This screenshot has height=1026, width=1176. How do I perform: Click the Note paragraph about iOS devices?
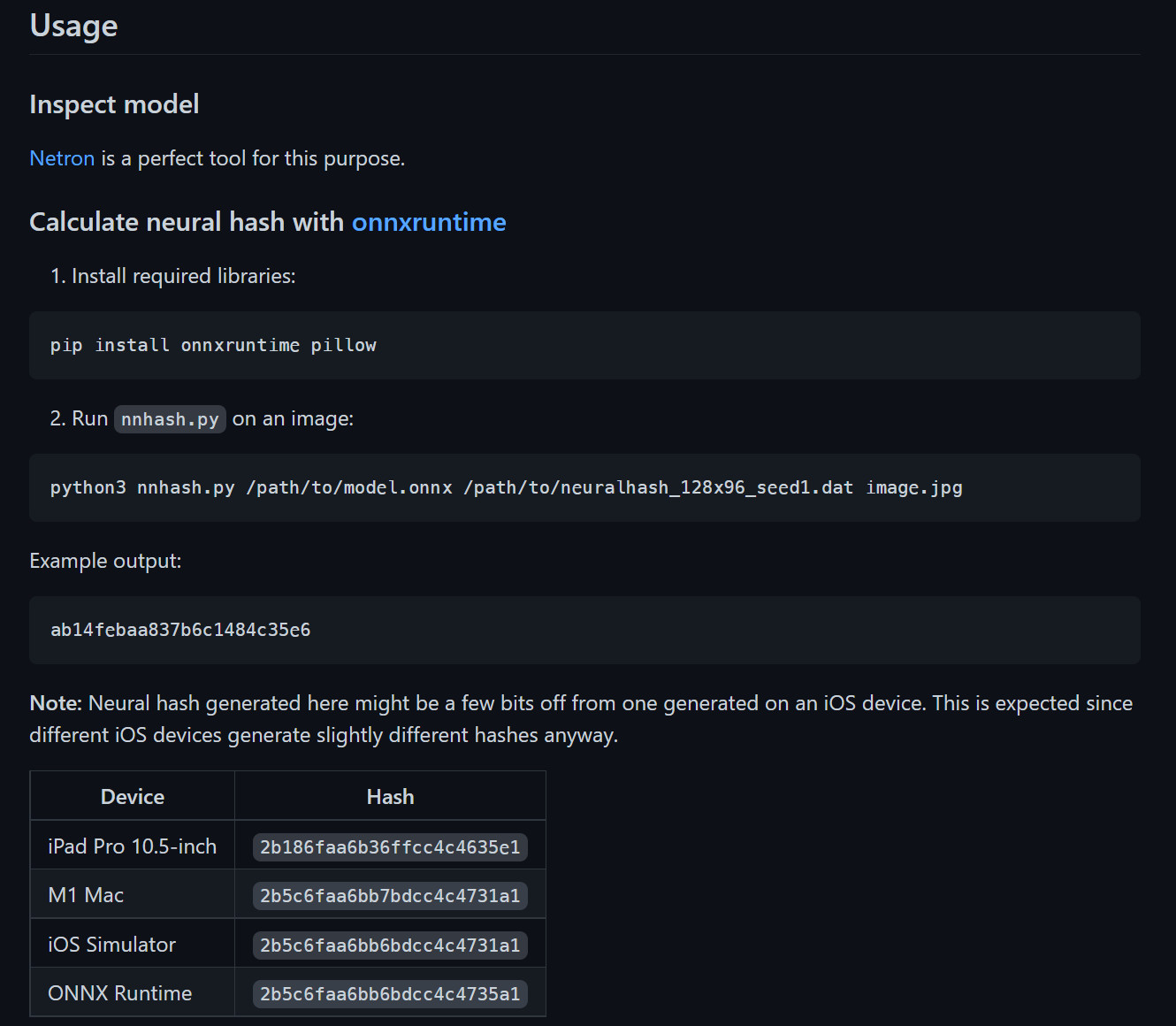pyautogui.click(x=581, y=719)
